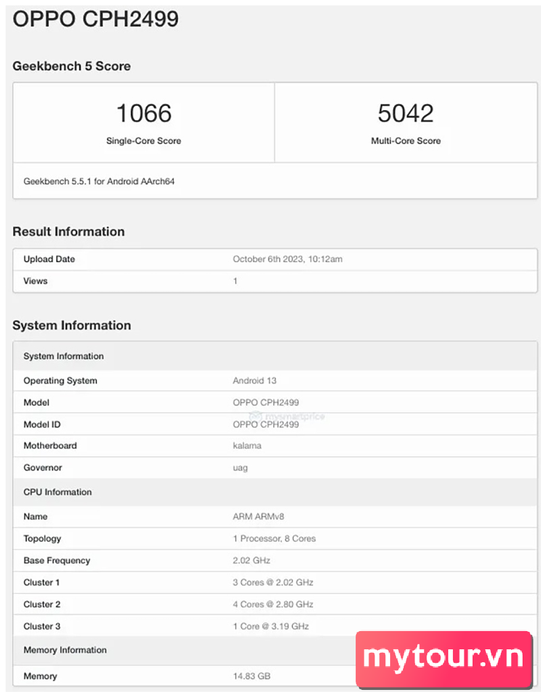Click the Memory Information header row
541x700 pixels.
(275, 650)
